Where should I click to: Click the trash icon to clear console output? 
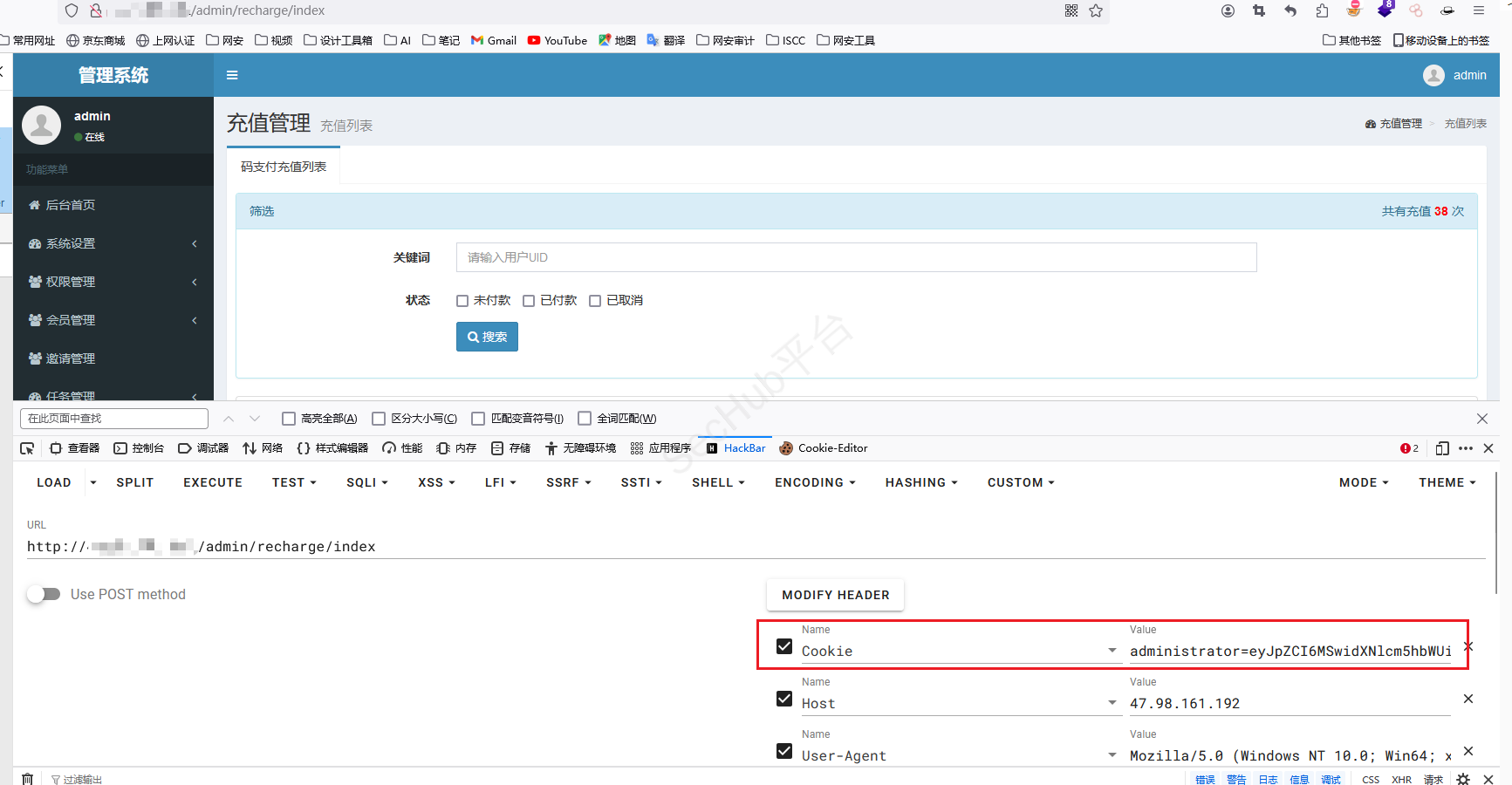pyautogui.click(x=27, y=779)
